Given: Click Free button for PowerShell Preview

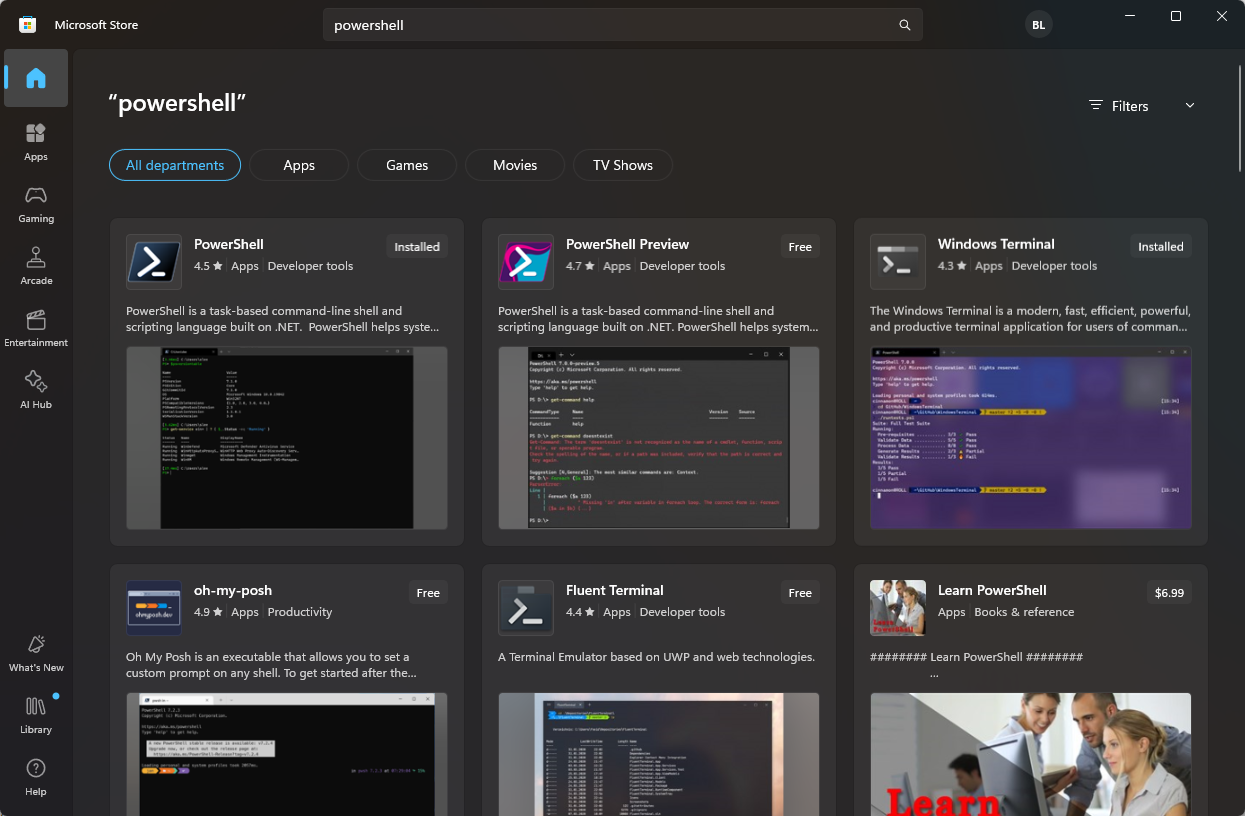Looking at the screenshot, I should tap(800, 247).
